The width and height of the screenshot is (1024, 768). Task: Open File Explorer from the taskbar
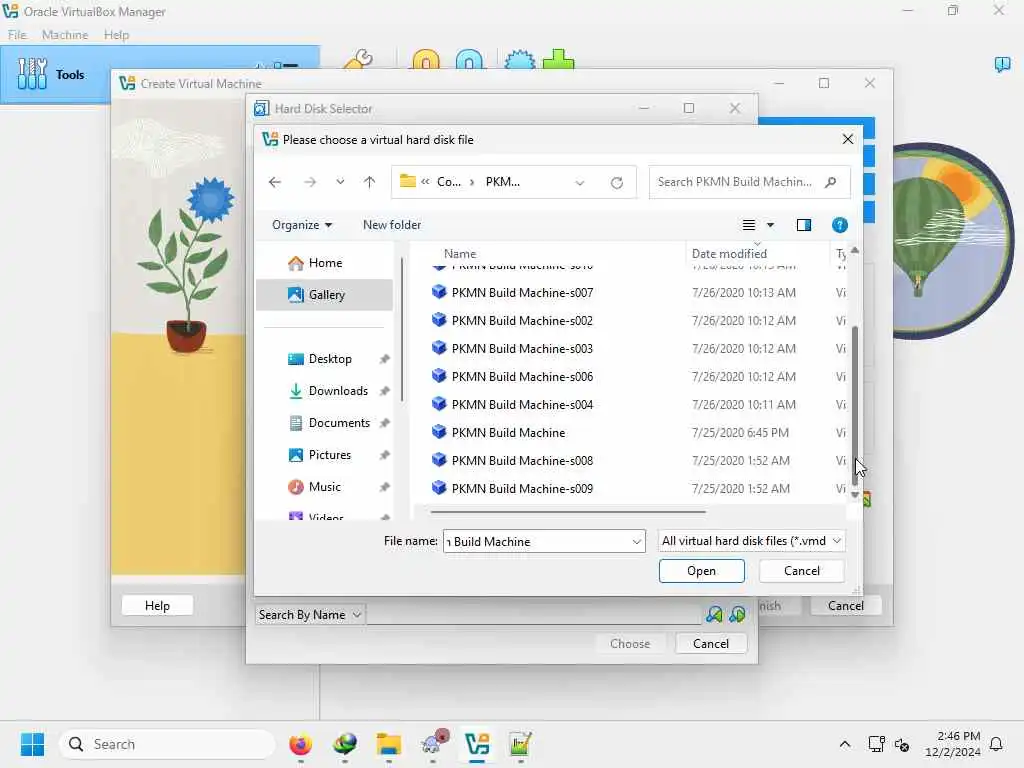(x=389, y=744)
